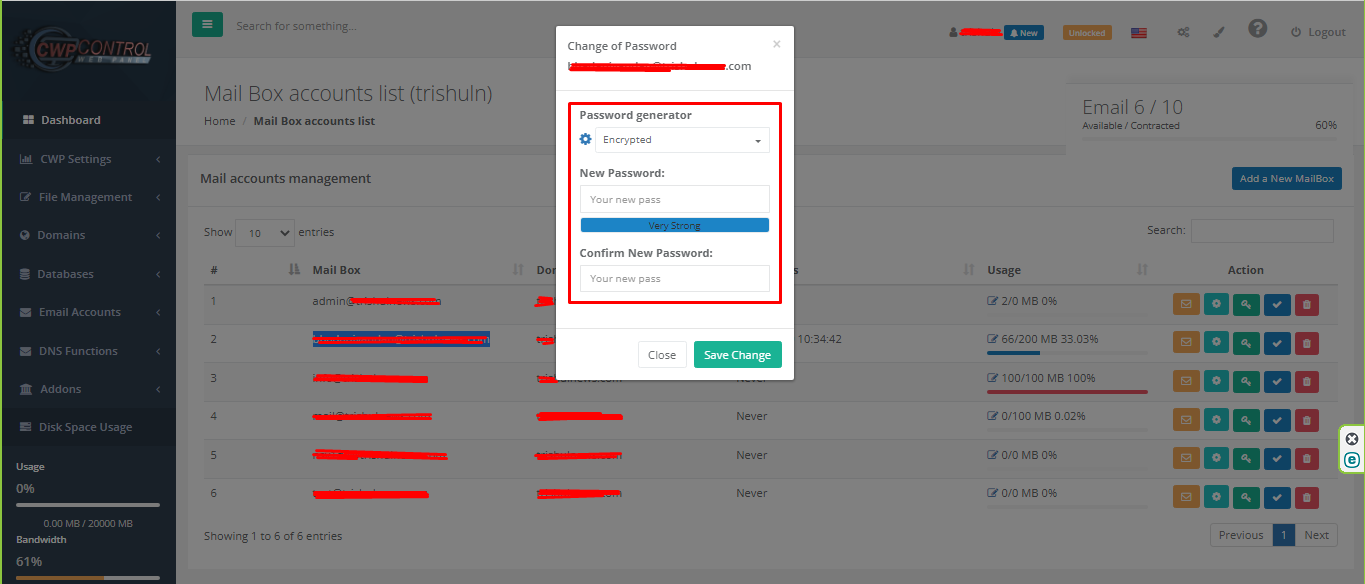Click the CWP Control Web Panel logo

click(81, 49)
